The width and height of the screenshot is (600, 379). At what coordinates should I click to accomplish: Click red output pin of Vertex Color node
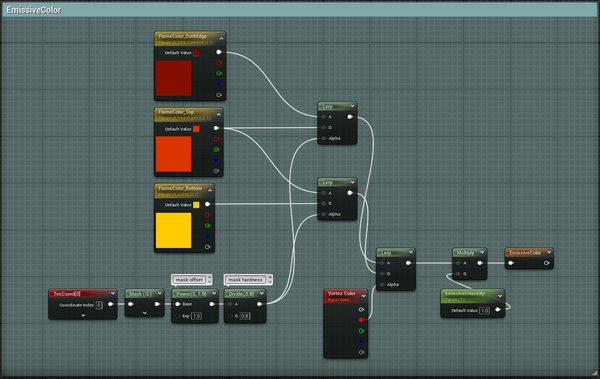[361, 320]
